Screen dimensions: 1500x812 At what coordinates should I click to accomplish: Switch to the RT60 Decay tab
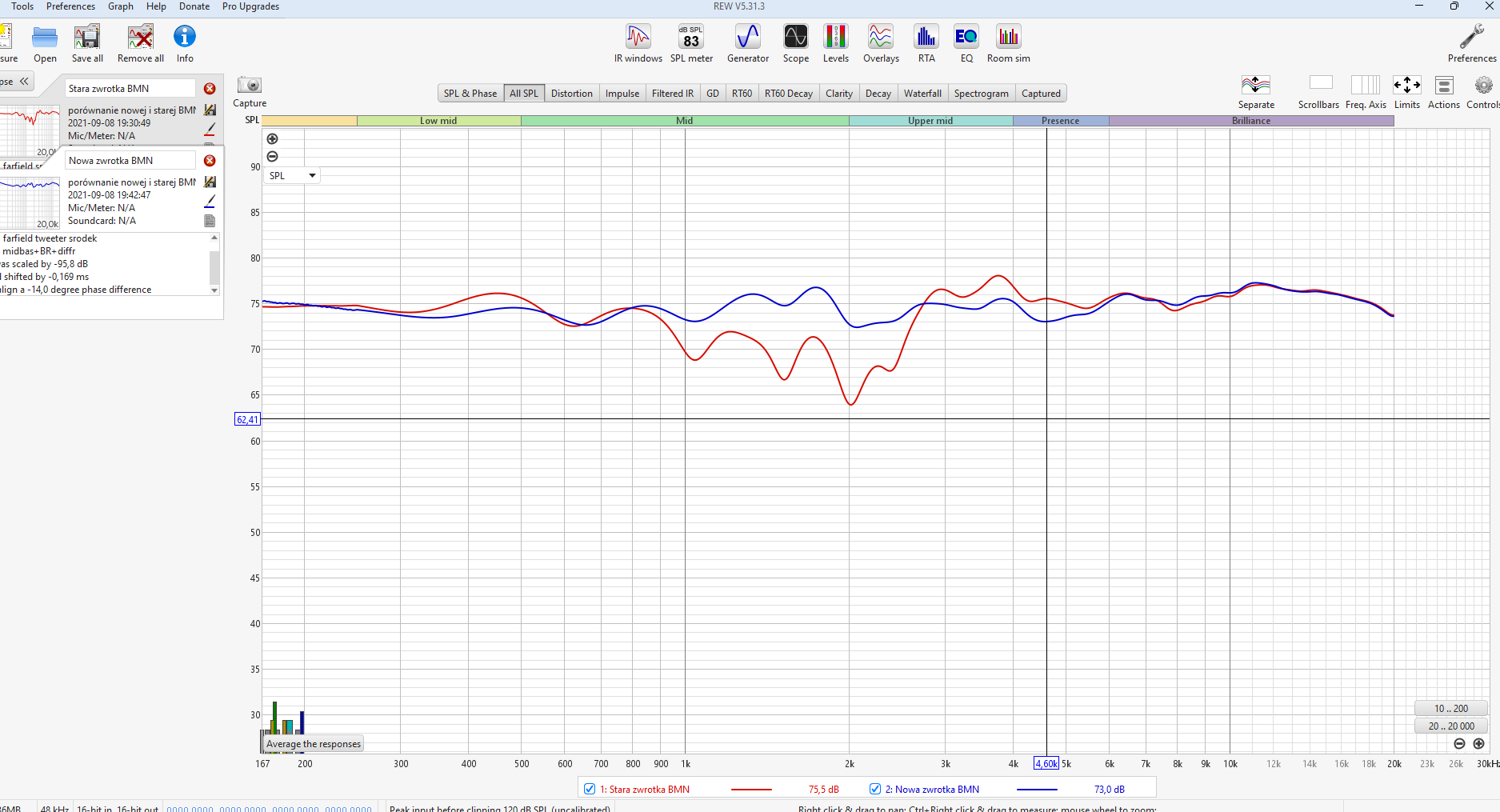[x=789, y=94]
